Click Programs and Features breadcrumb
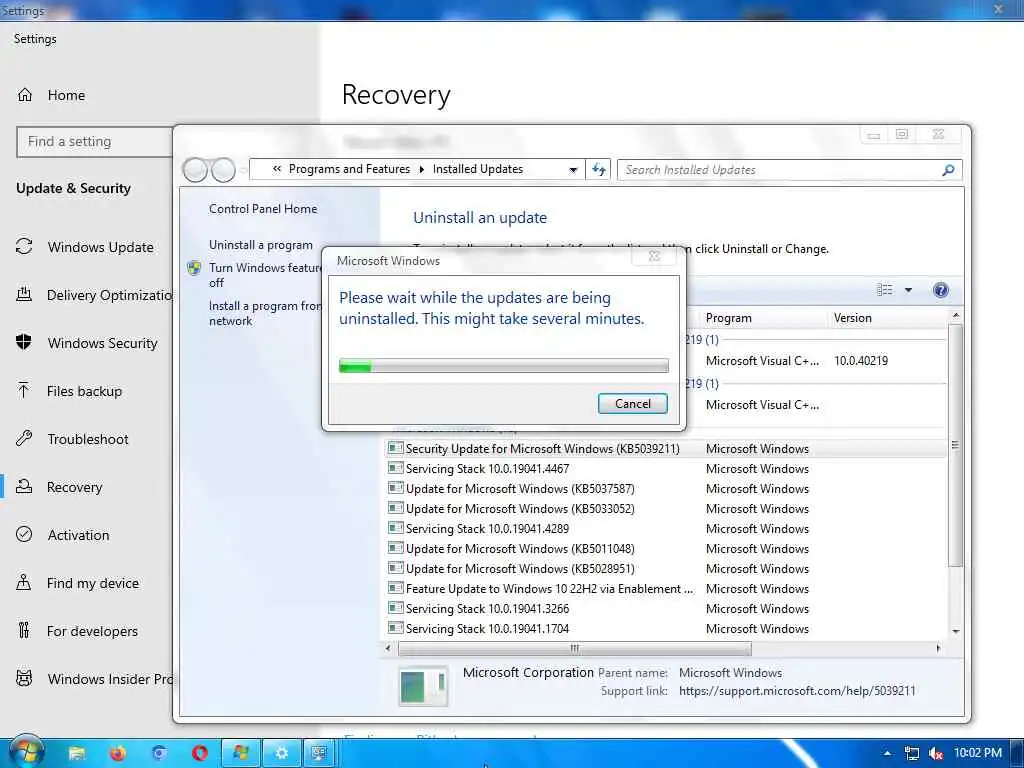 [349, 169]
